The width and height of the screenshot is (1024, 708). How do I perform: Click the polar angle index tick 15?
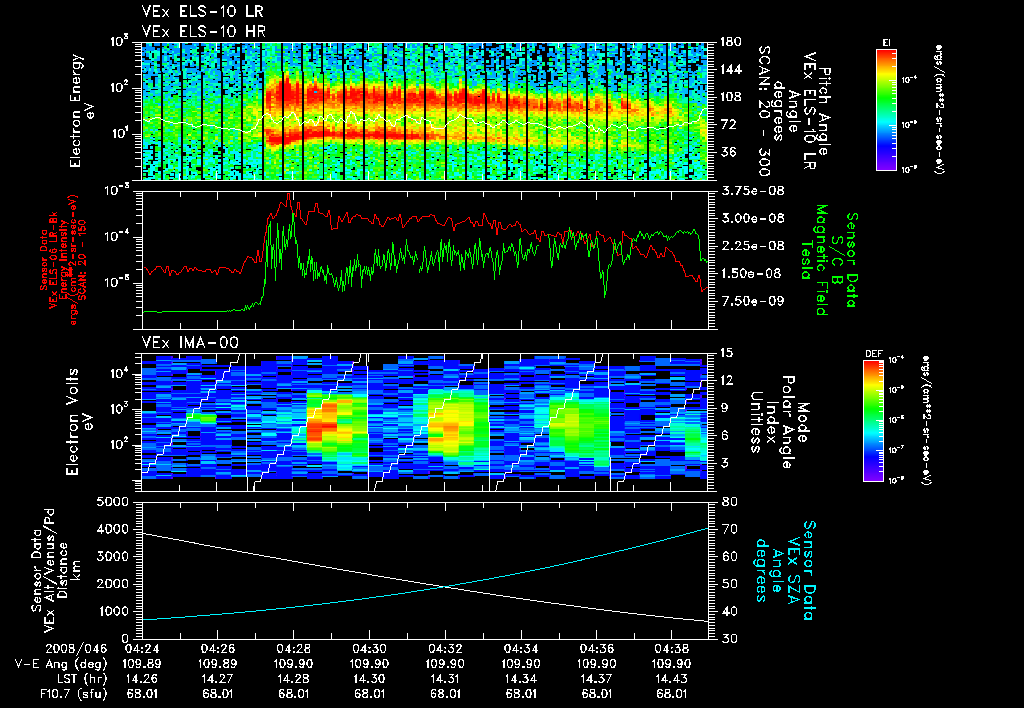pyautogui.click(x=726, y=353)
